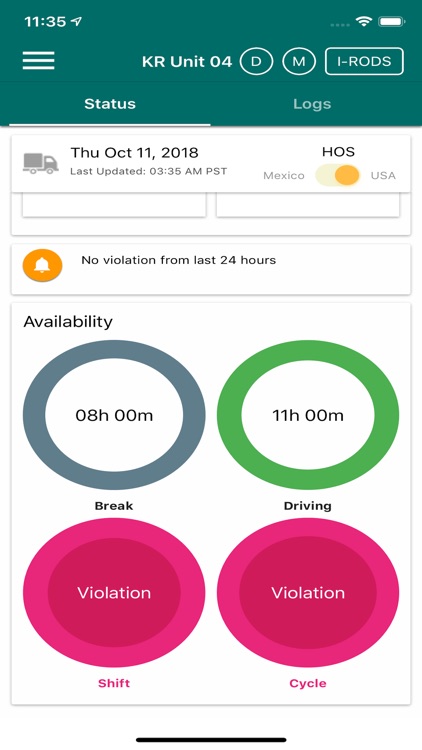Open the hamburger menu
The width and height of the screenshot is (422, 750).
coord(38,61)
